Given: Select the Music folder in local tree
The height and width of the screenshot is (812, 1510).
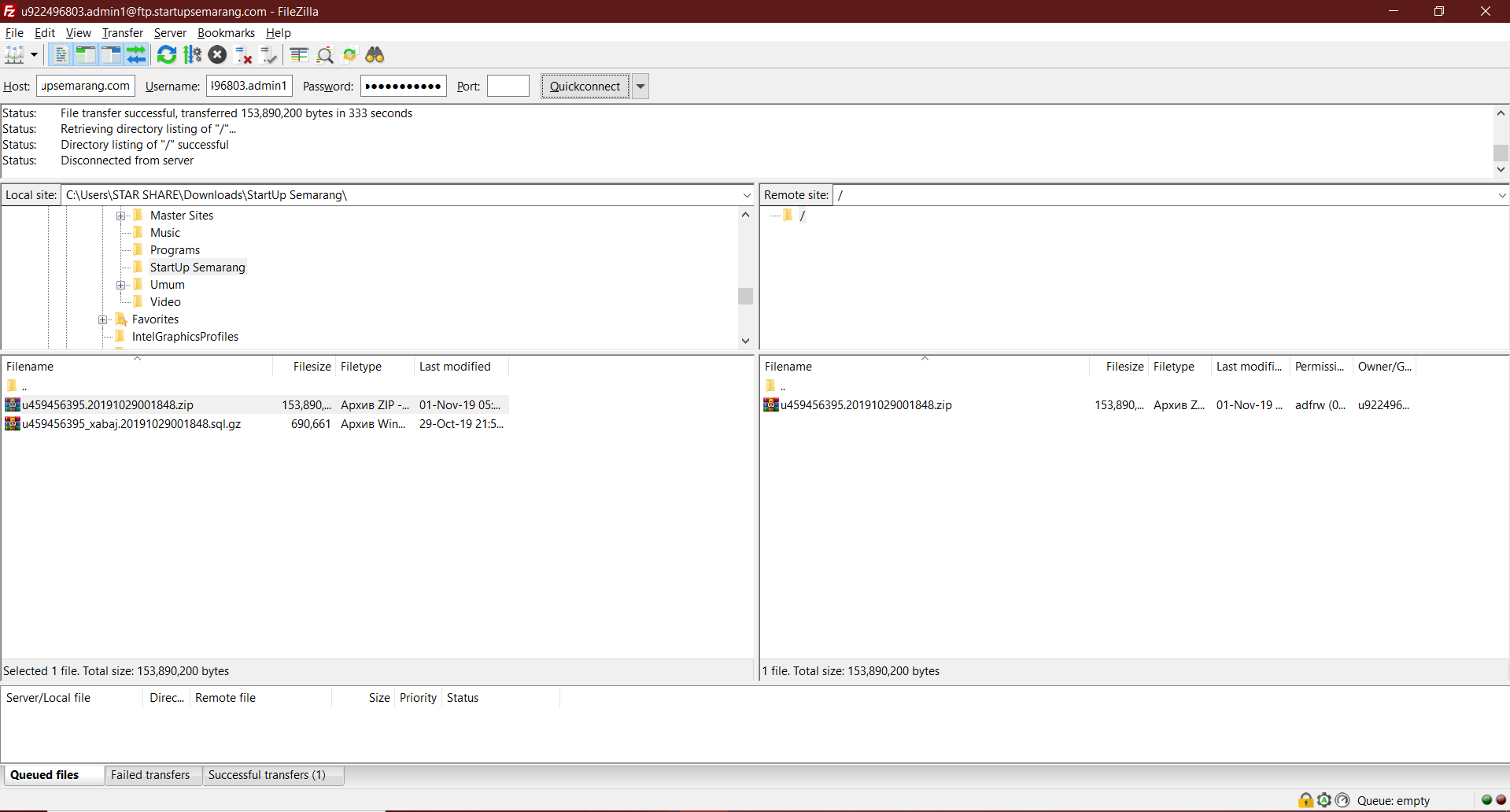Looking at the screenshot, I should 165,233.
